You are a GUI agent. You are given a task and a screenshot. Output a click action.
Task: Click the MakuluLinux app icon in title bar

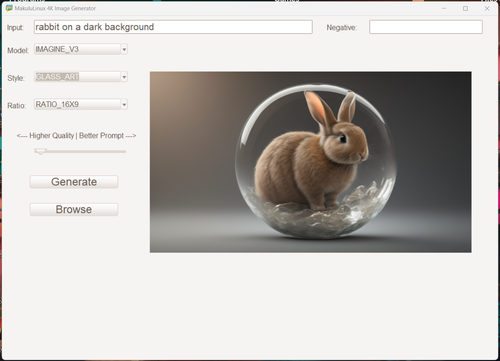(x=9, y=8)
